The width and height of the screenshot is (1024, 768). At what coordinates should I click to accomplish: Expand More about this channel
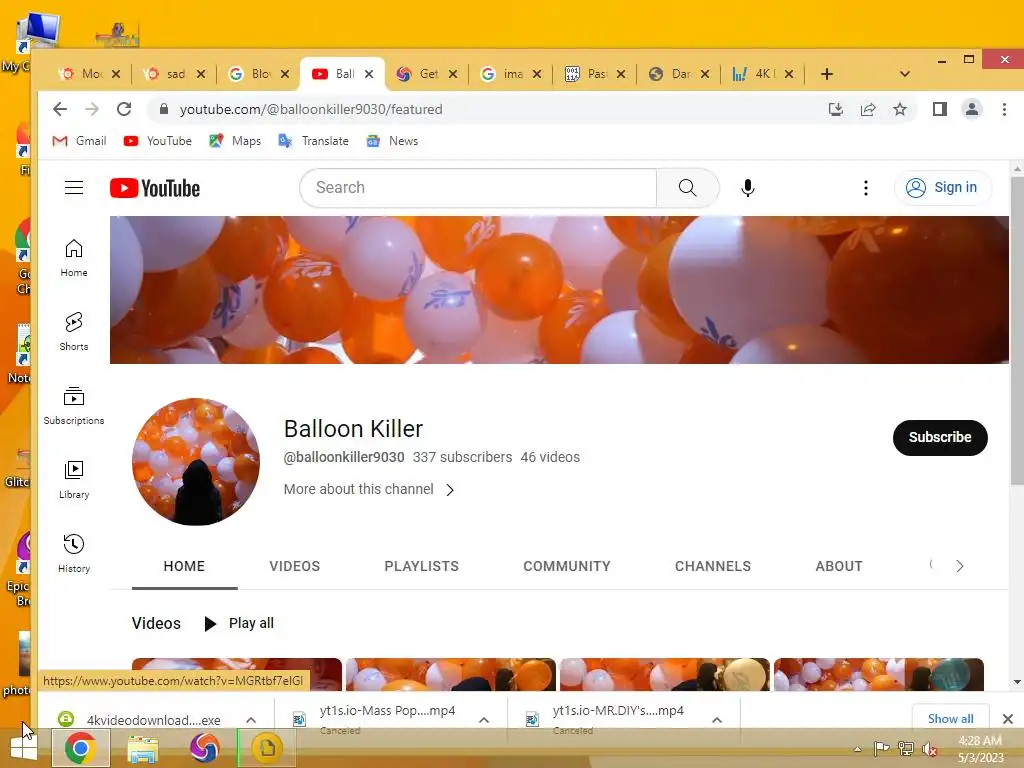[x=369, y=489]
